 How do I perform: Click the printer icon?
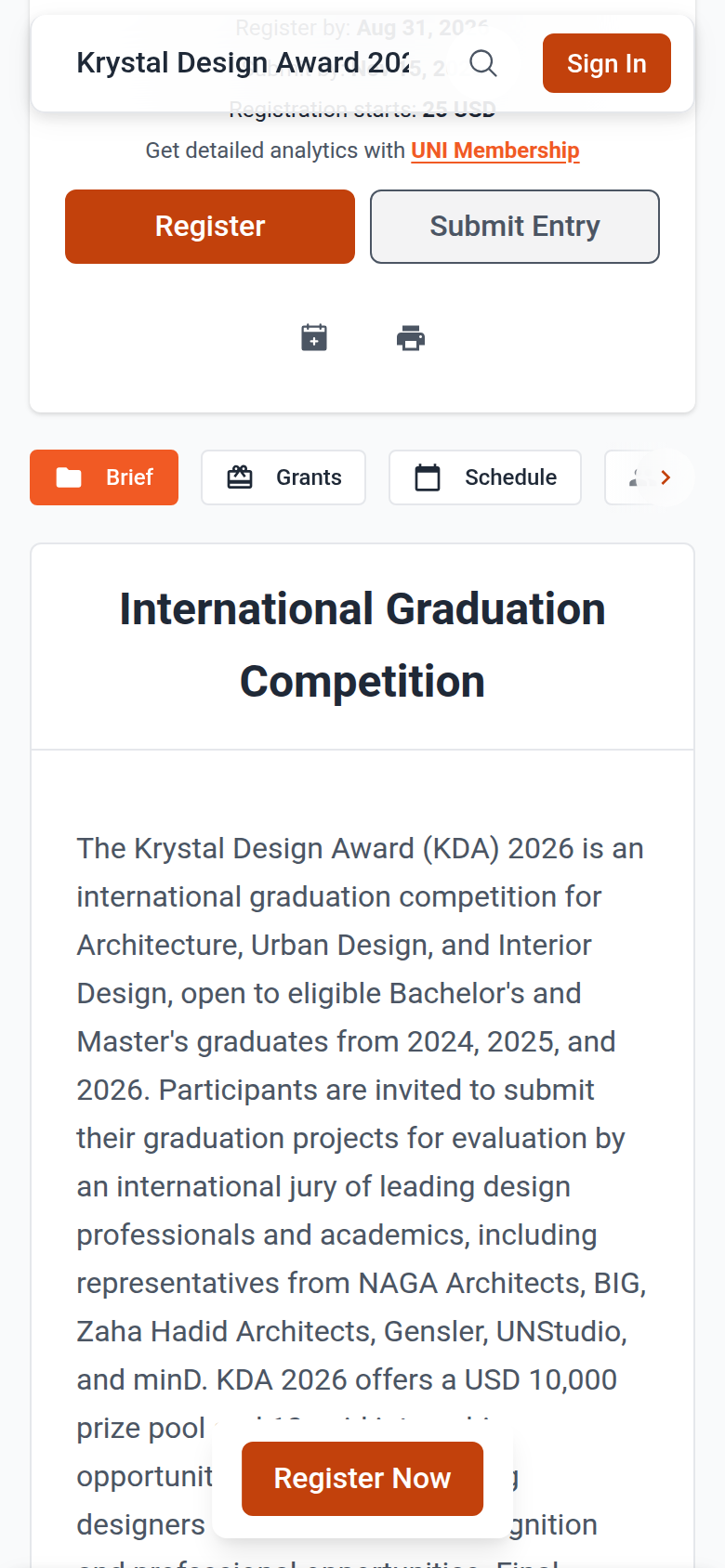411,338
